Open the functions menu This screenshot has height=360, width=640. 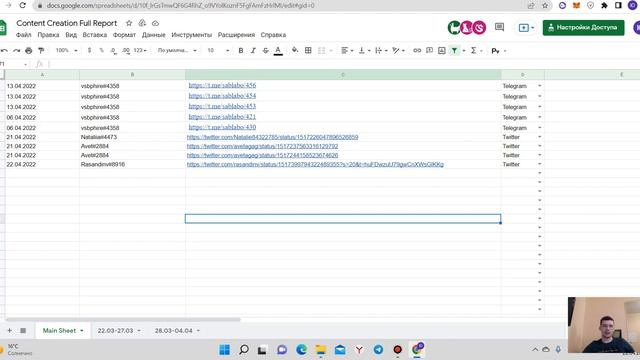(x=476, y=51)
